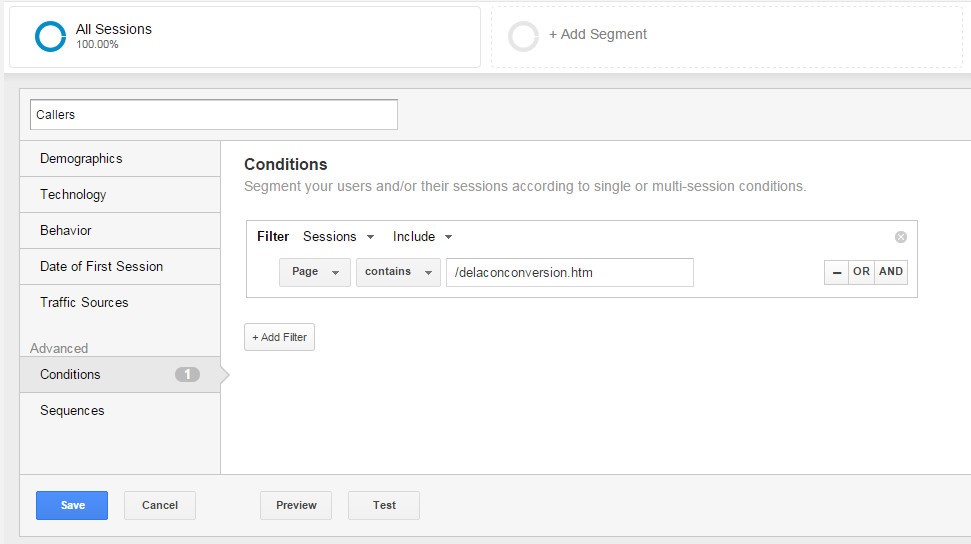Add an OR condition
Screen dimensions: 971x544
coord(861,272)
